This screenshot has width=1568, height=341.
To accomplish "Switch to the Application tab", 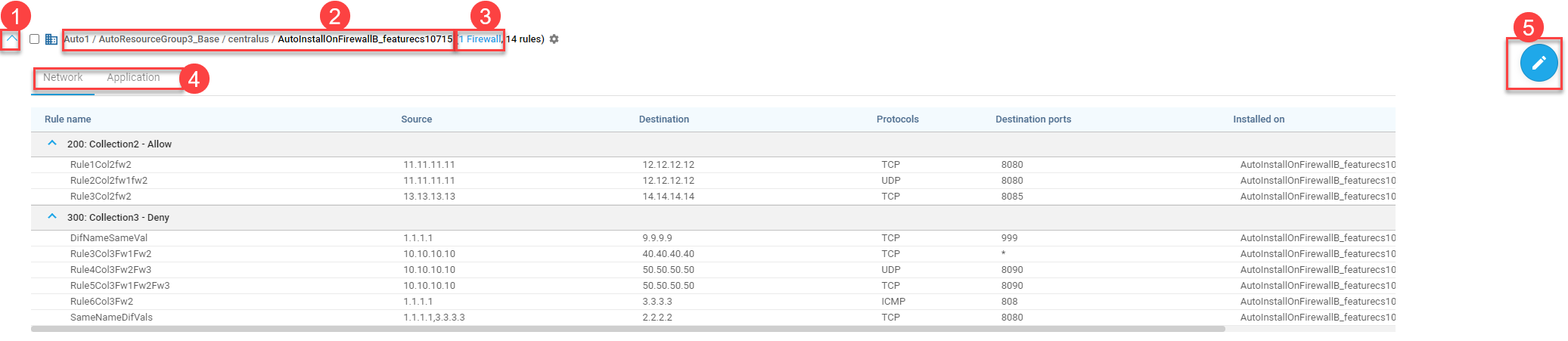I will (x=133, y=77).
